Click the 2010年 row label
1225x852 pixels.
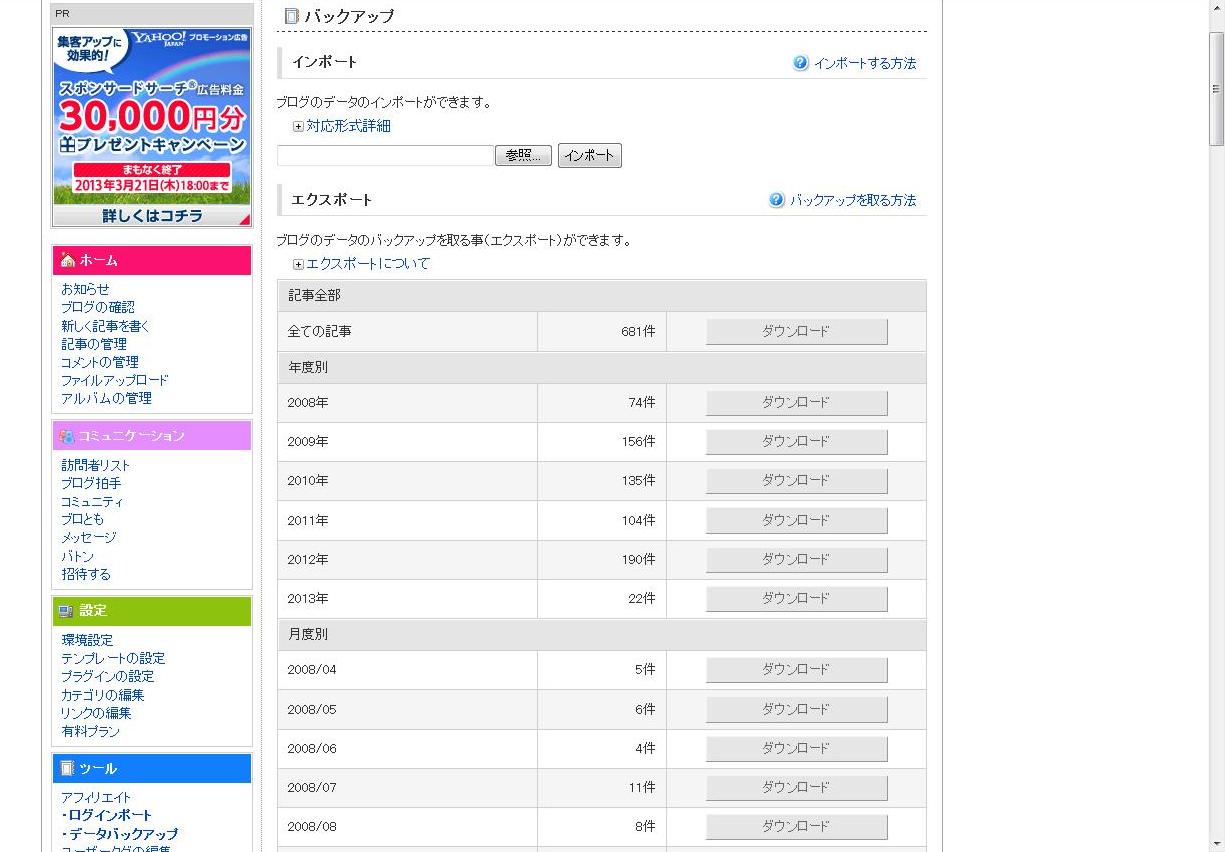point(308,481)
